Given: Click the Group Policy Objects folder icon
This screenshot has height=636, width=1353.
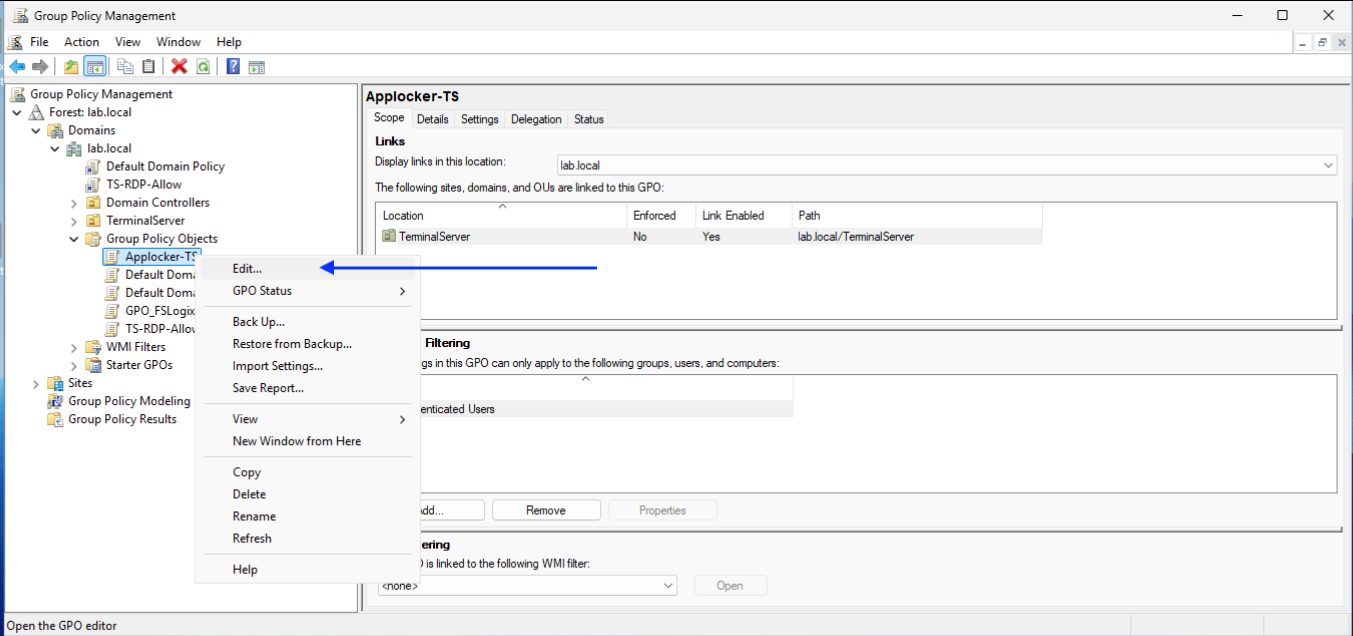Looking at the screenshot, I should tap(93, 238).
